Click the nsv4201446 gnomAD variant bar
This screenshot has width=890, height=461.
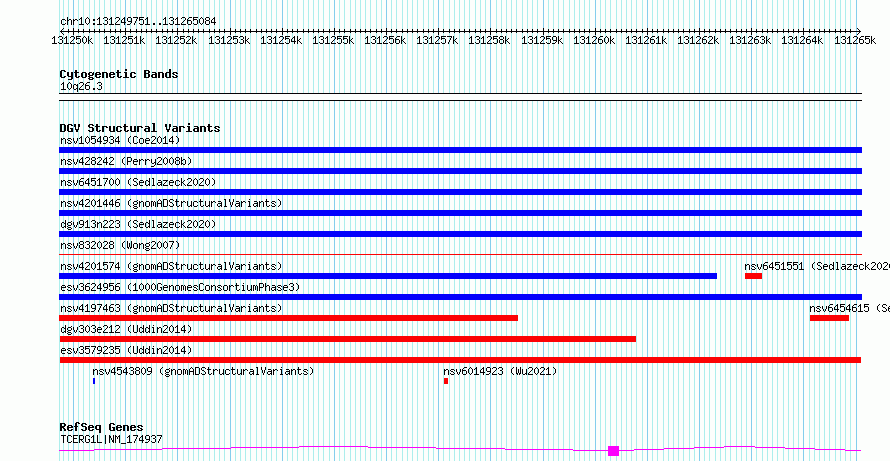coord(460,213)
